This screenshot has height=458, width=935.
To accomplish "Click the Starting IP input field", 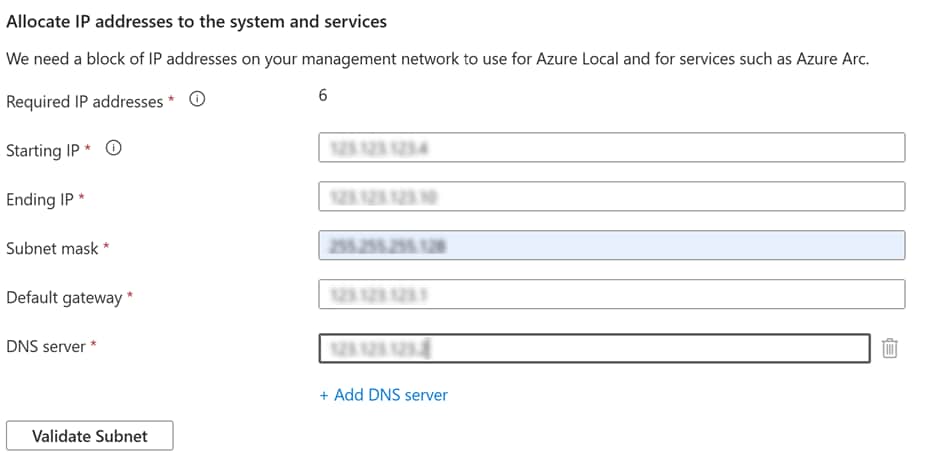I will coord(612,147).
